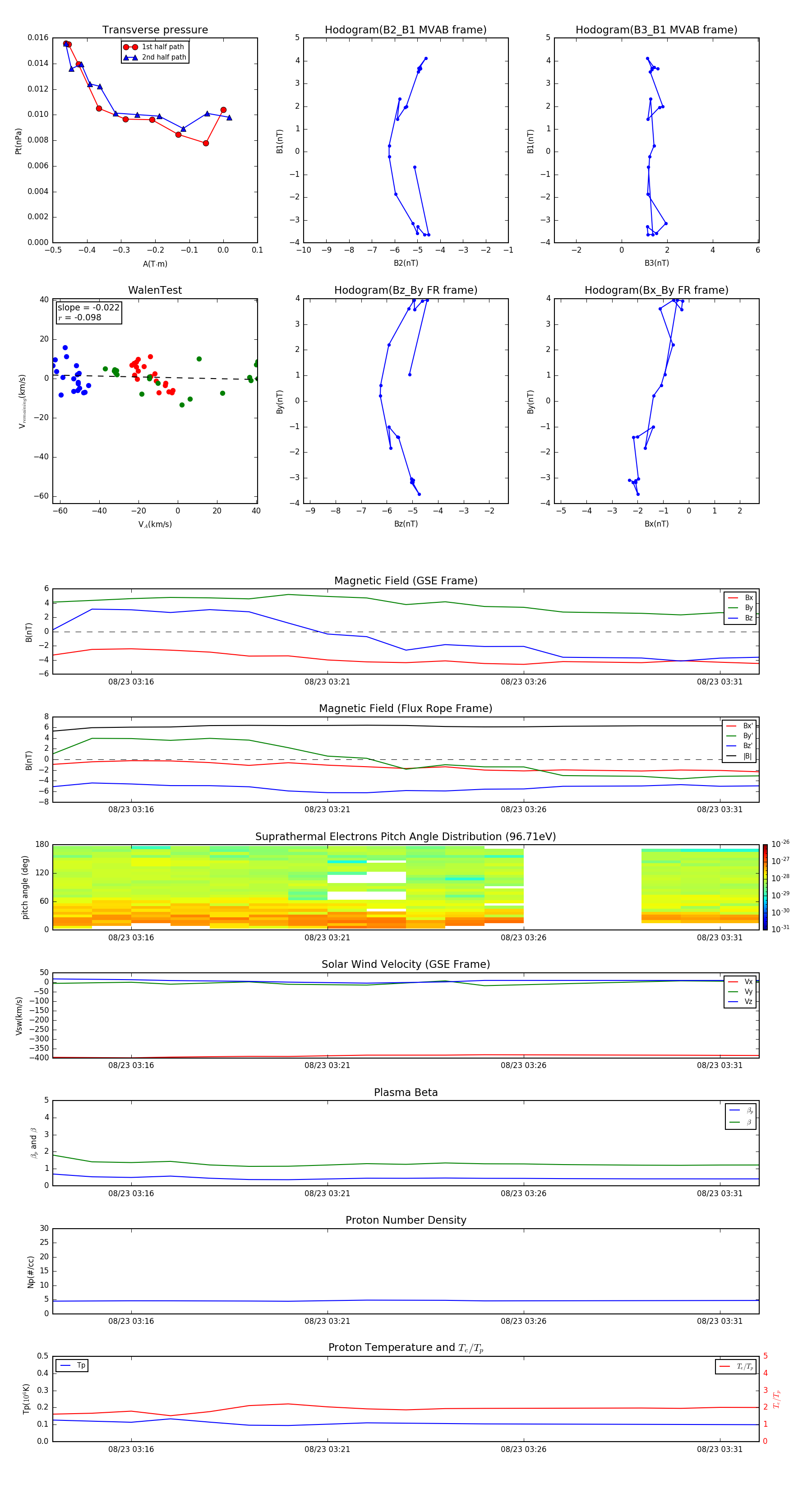Click the 'Suprathermal Electrons Pitch Angle Distribution' title

pos(405,837)
